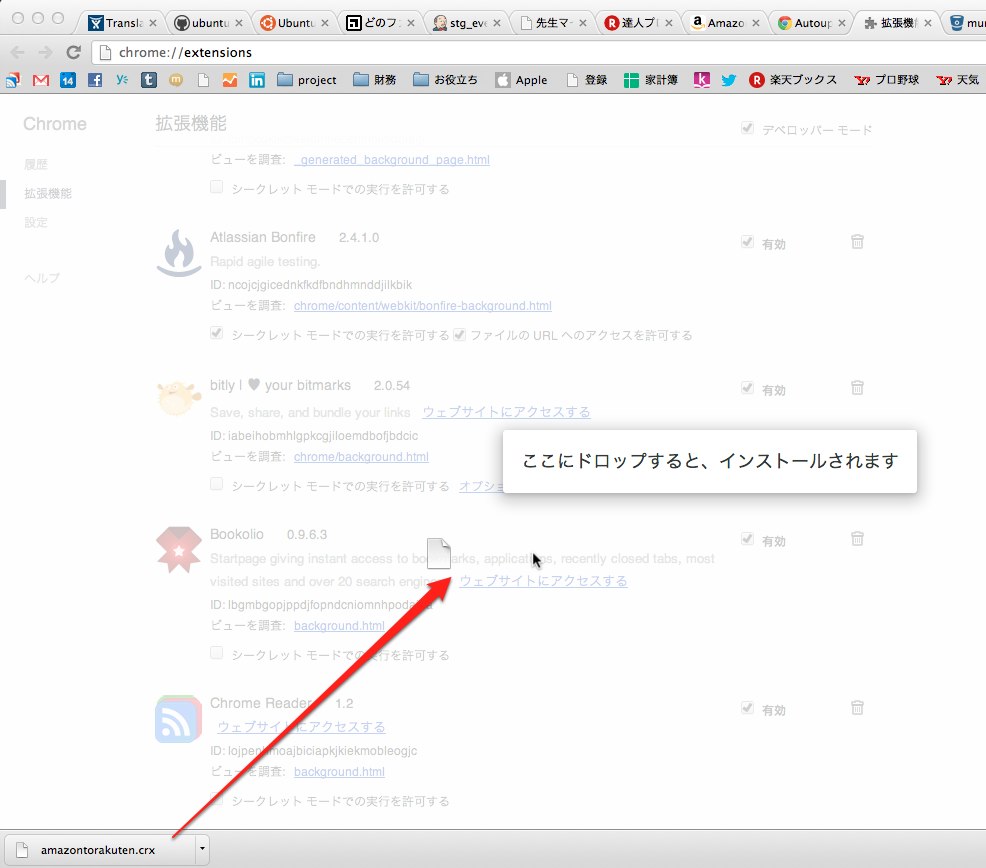Open the blue calendar 14 bookmark
The width and height of the screenshot is (986, 868).
[68, 80]
